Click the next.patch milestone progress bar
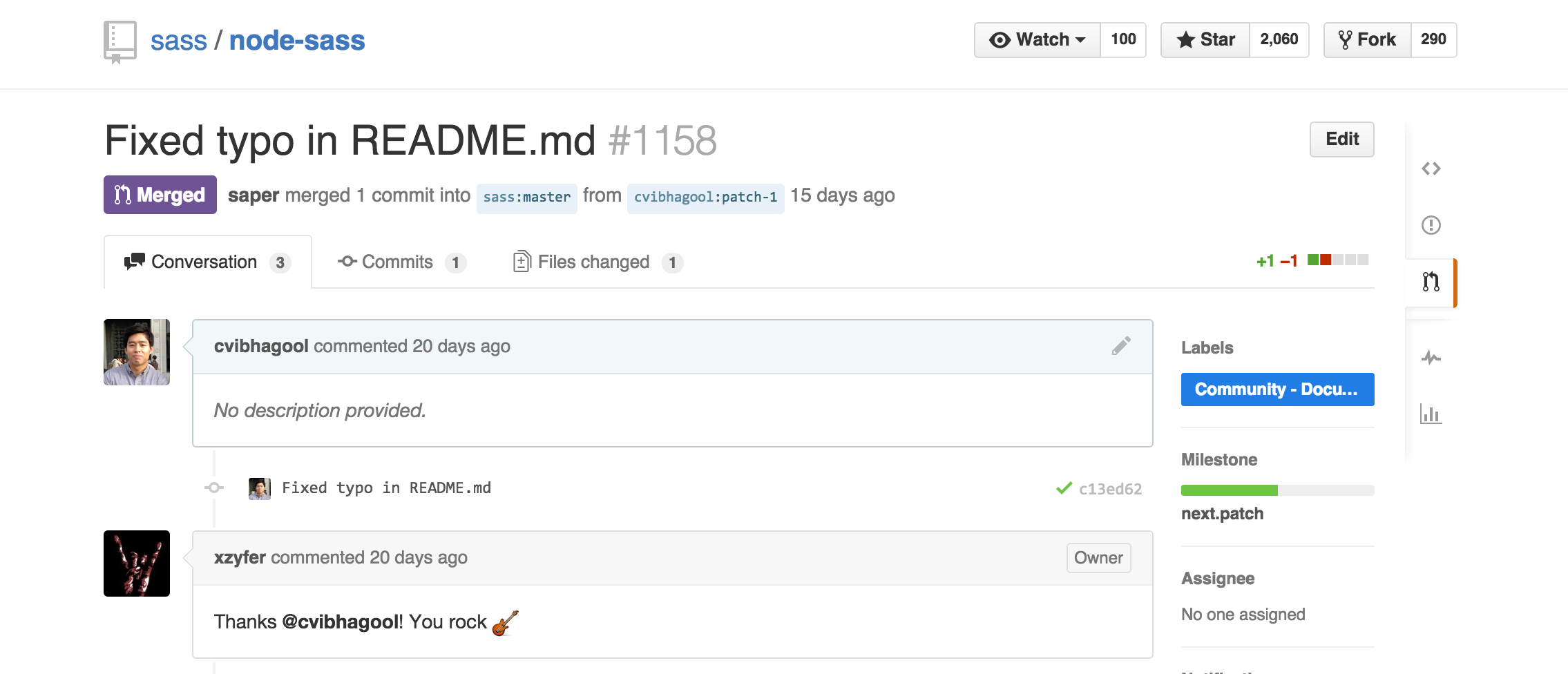1568x674 pixels. (x=1277, y=490)
